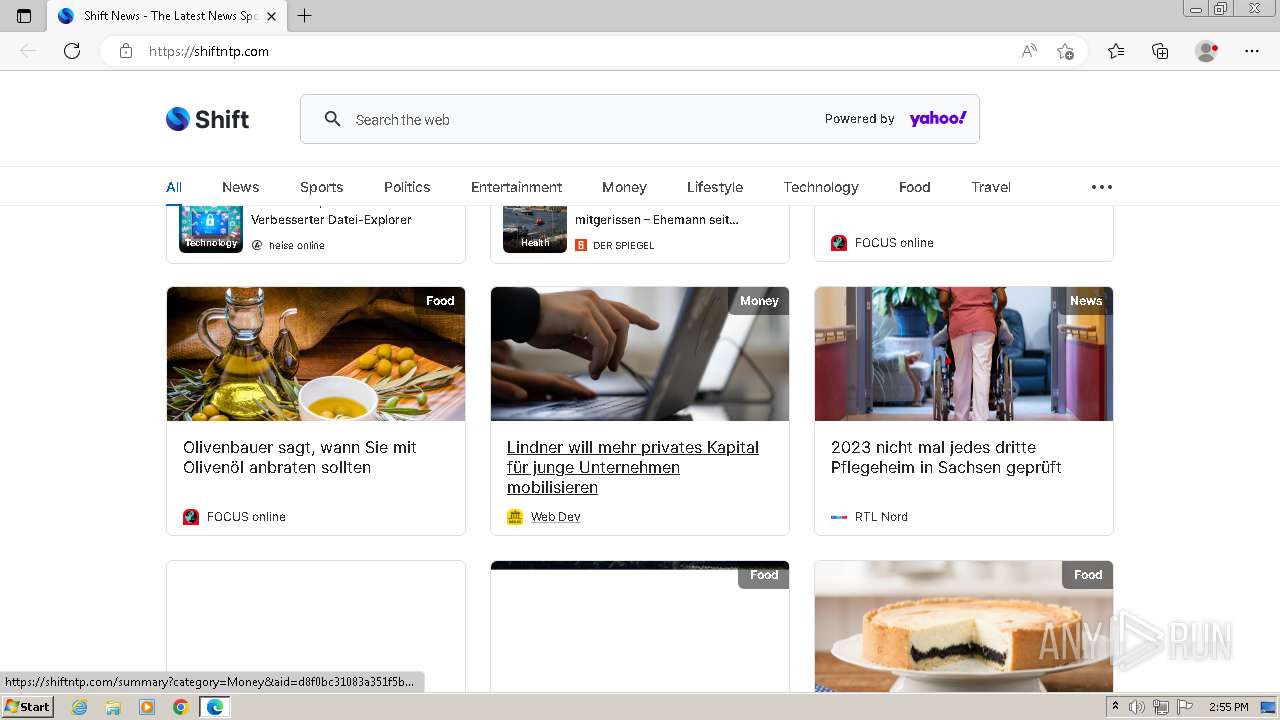
Task: Click the FOCUS online icon in the top right card
Action: (x=839, y=243)
